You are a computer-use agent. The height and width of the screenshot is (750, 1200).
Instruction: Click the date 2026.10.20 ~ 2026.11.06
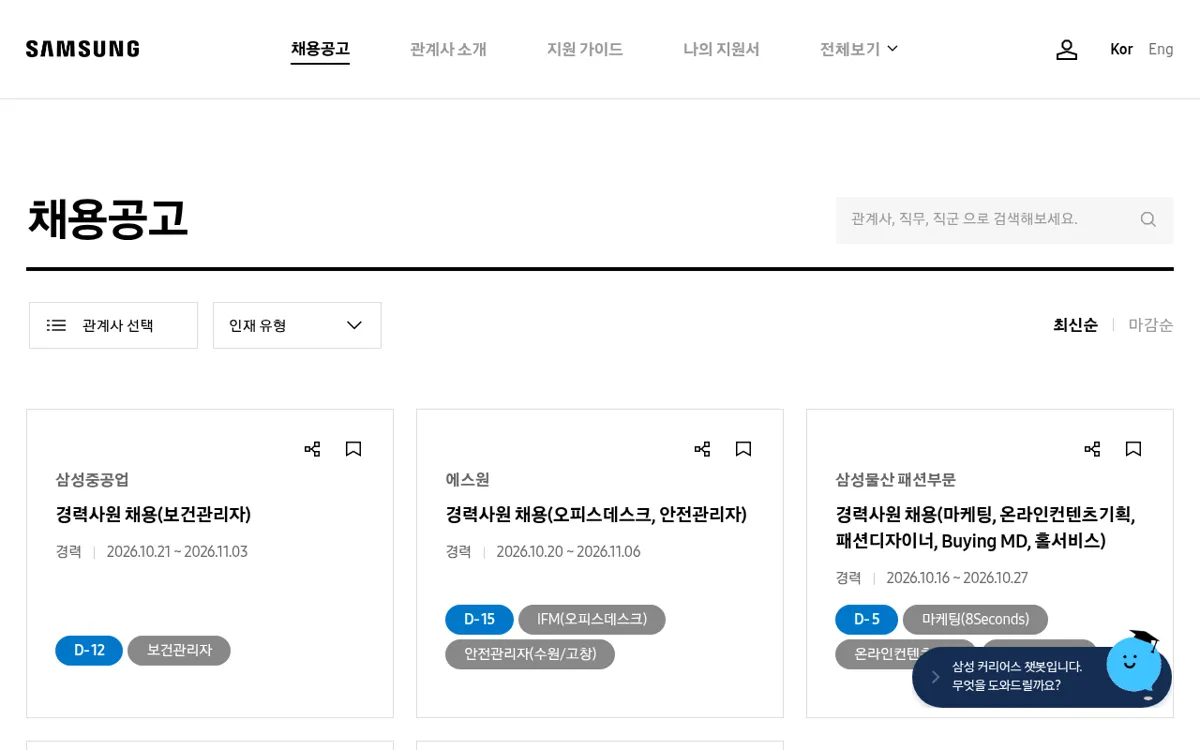point(568,551)
